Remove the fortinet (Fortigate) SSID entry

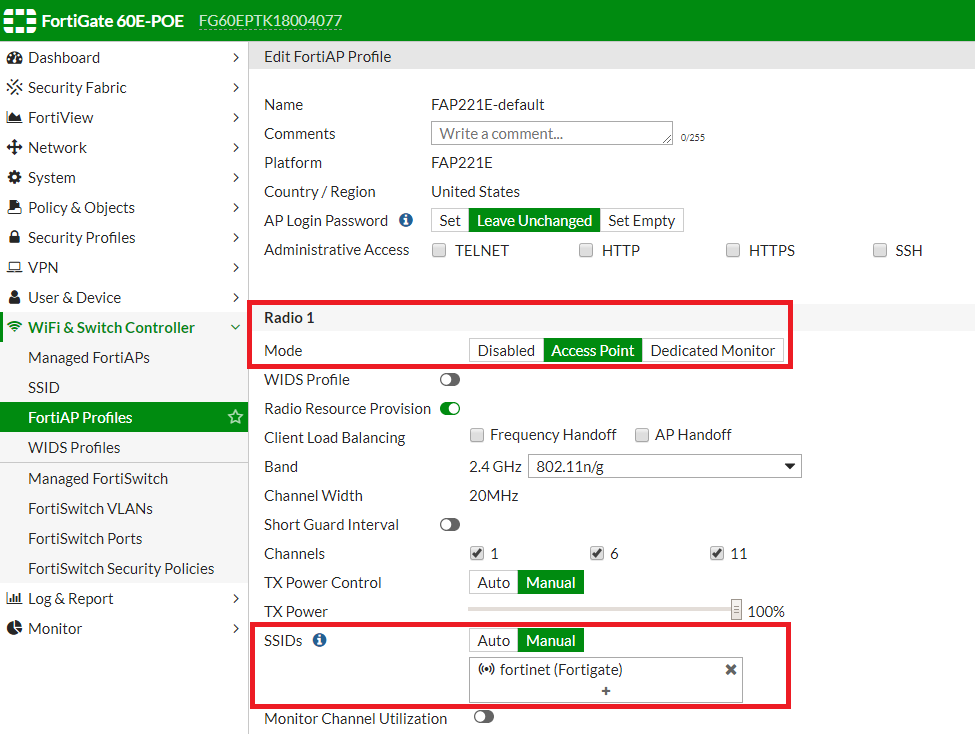(730, 670)
